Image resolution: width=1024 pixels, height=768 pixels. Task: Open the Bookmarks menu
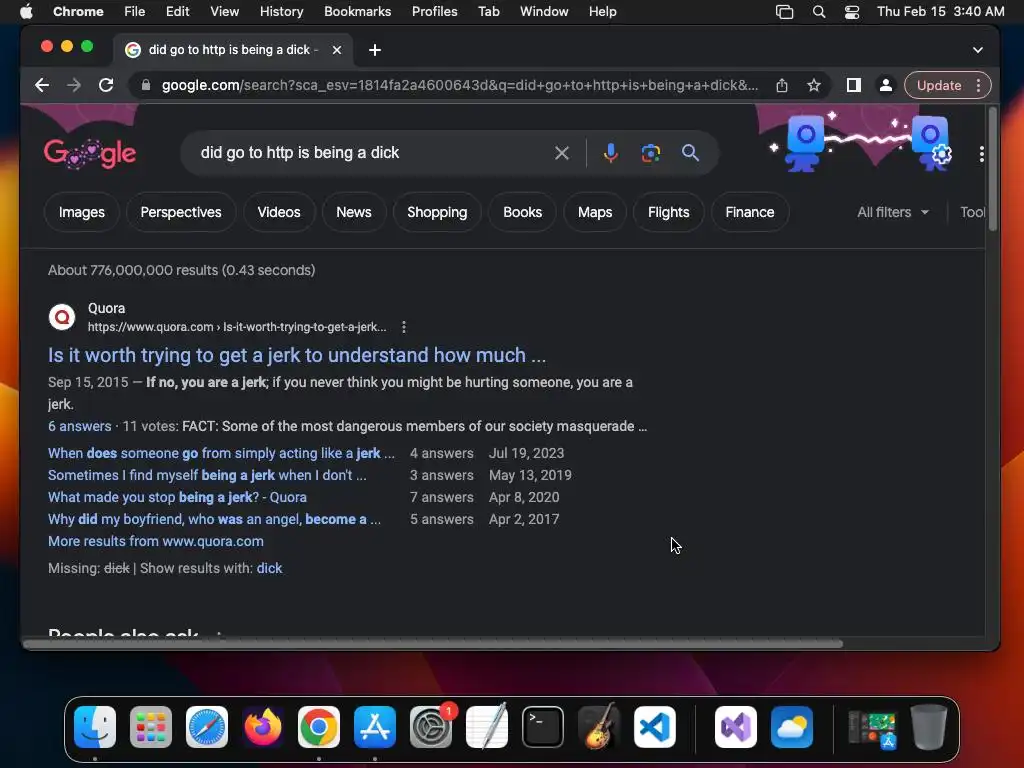click(357, 12)
